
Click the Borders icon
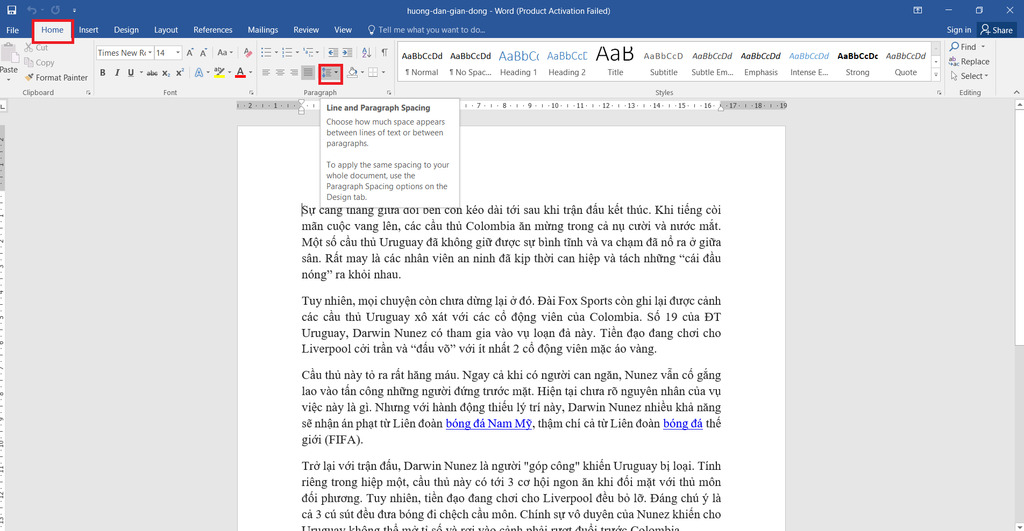[x=373, y=72]
